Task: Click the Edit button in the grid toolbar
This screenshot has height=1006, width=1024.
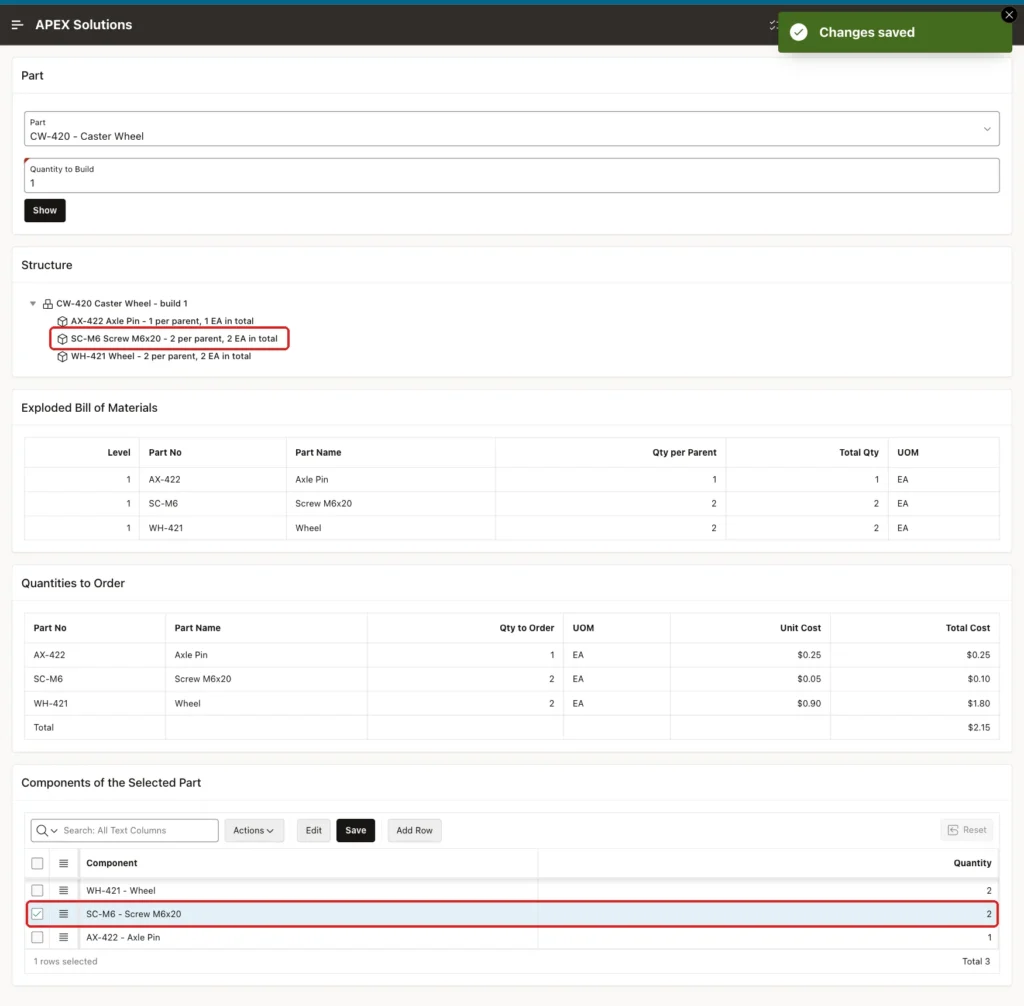Action: 313,830
